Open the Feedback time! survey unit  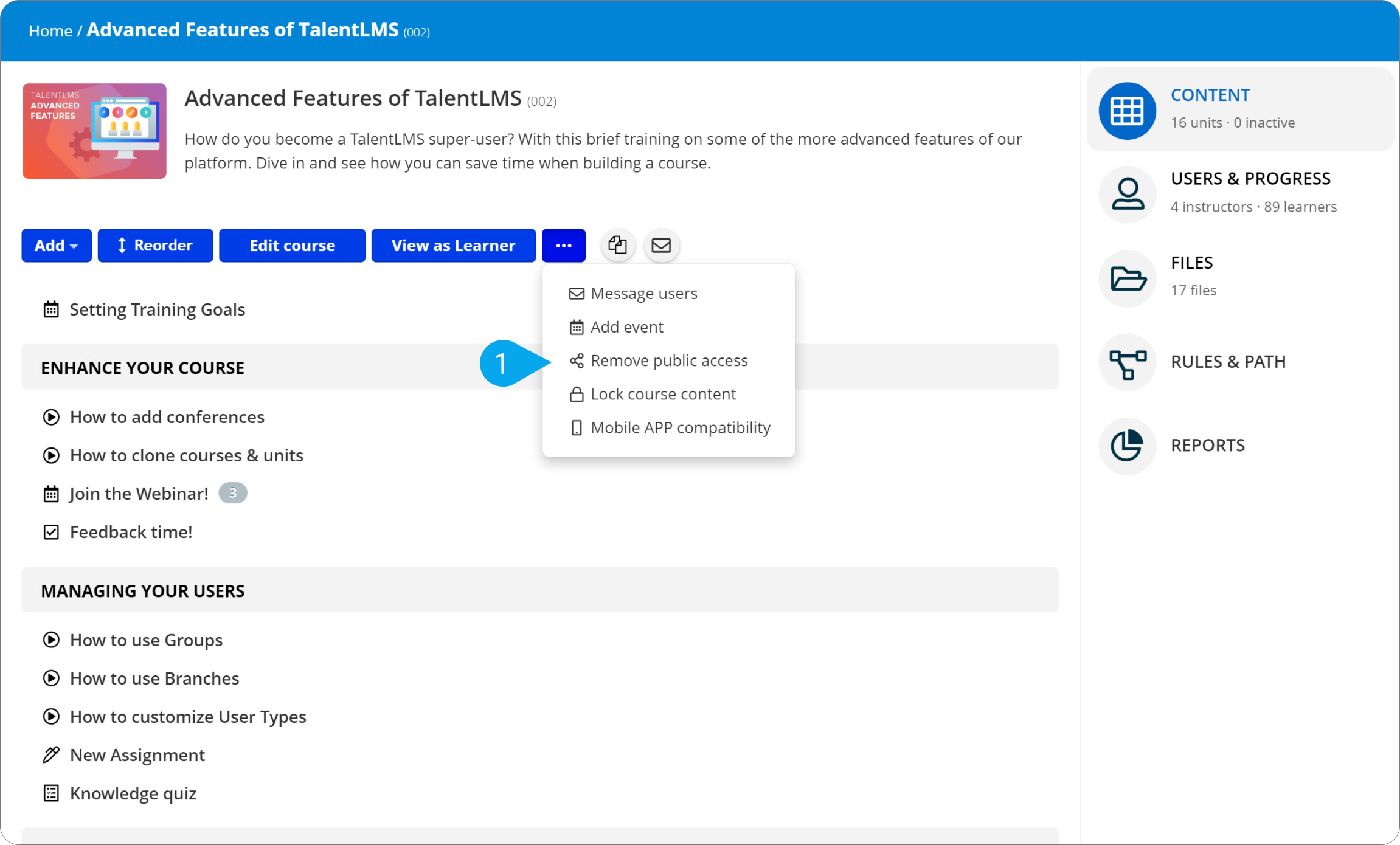[x=131, y=532]
